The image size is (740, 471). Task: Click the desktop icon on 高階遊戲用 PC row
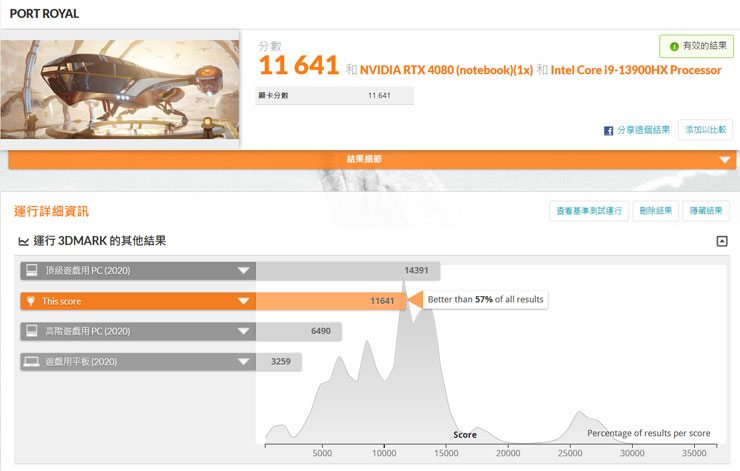pyautogui.click(x=32, y=331)
